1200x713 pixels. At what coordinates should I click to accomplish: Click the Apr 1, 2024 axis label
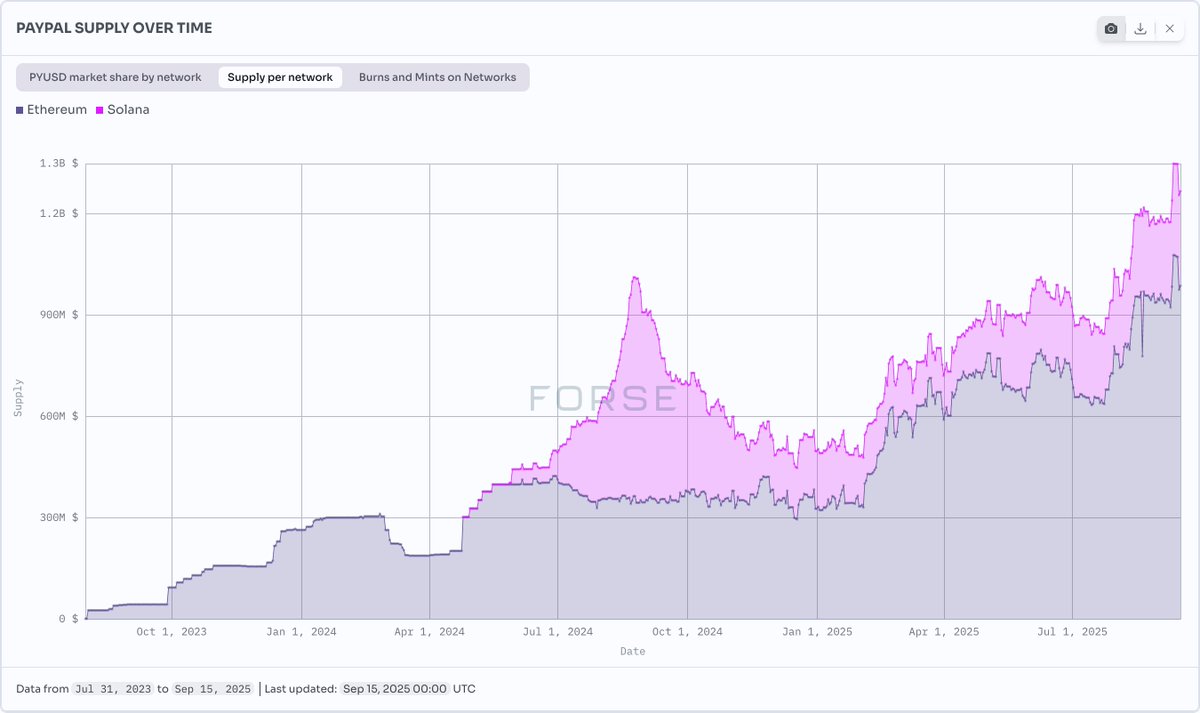[x=429, y=632]
